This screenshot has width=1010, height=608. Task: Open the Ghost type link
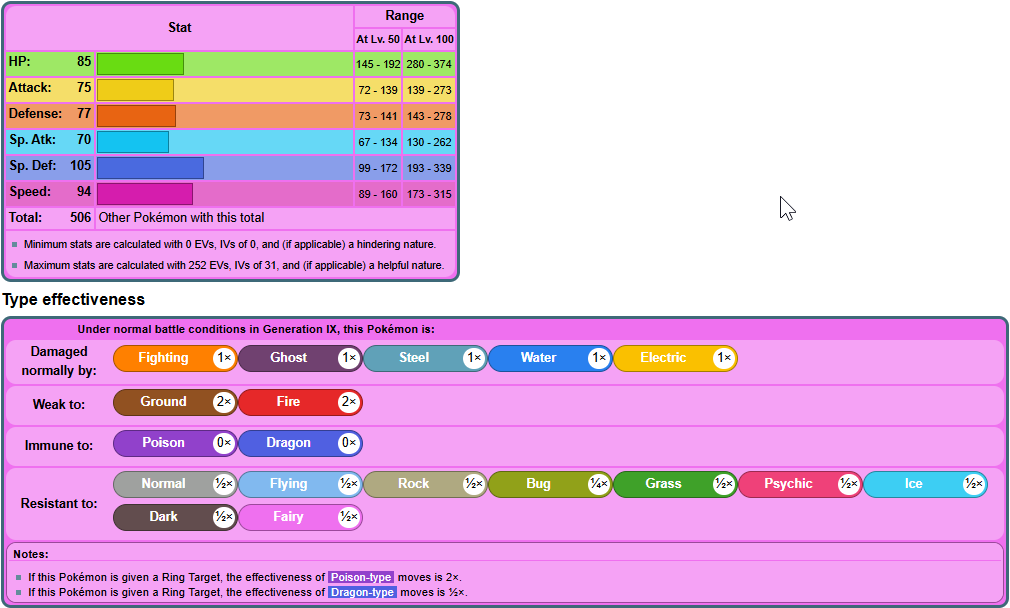(300, 358)
